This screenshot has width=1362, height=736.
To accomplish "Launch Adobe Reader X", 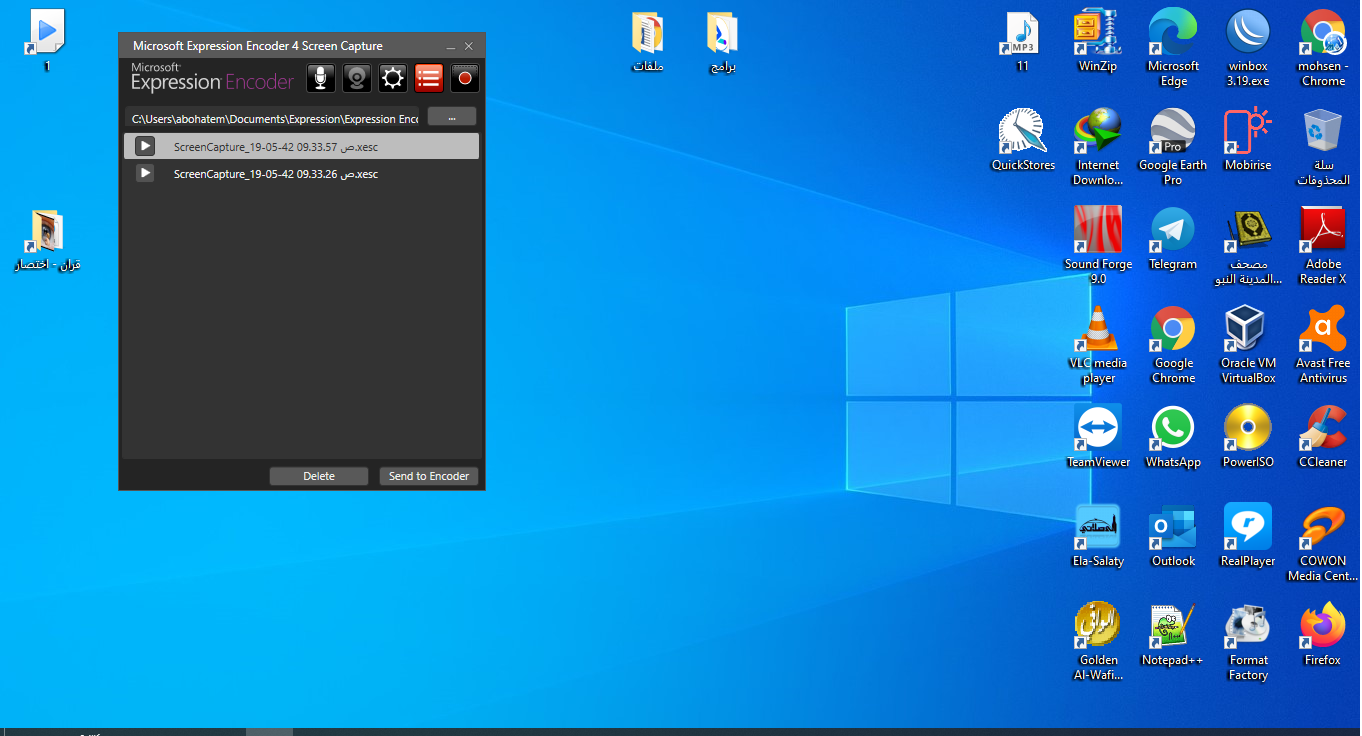I will (1323, 245).
